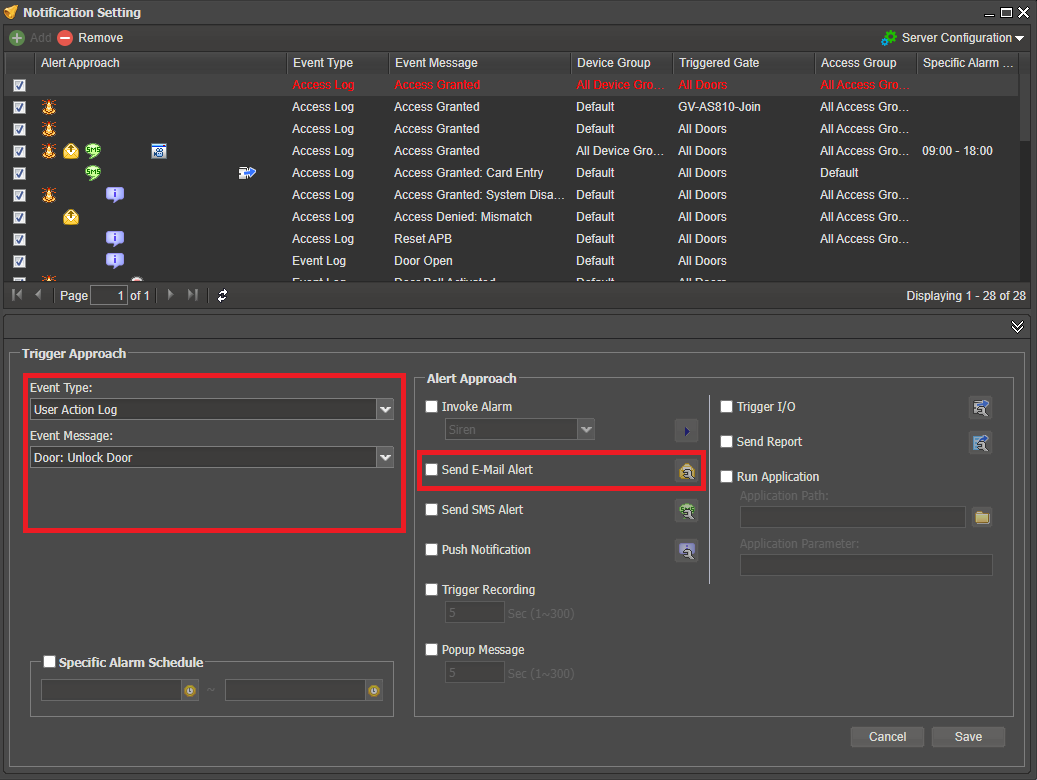Click the Cancel button
Screen dimensions: 1037x780
[887, 737]
